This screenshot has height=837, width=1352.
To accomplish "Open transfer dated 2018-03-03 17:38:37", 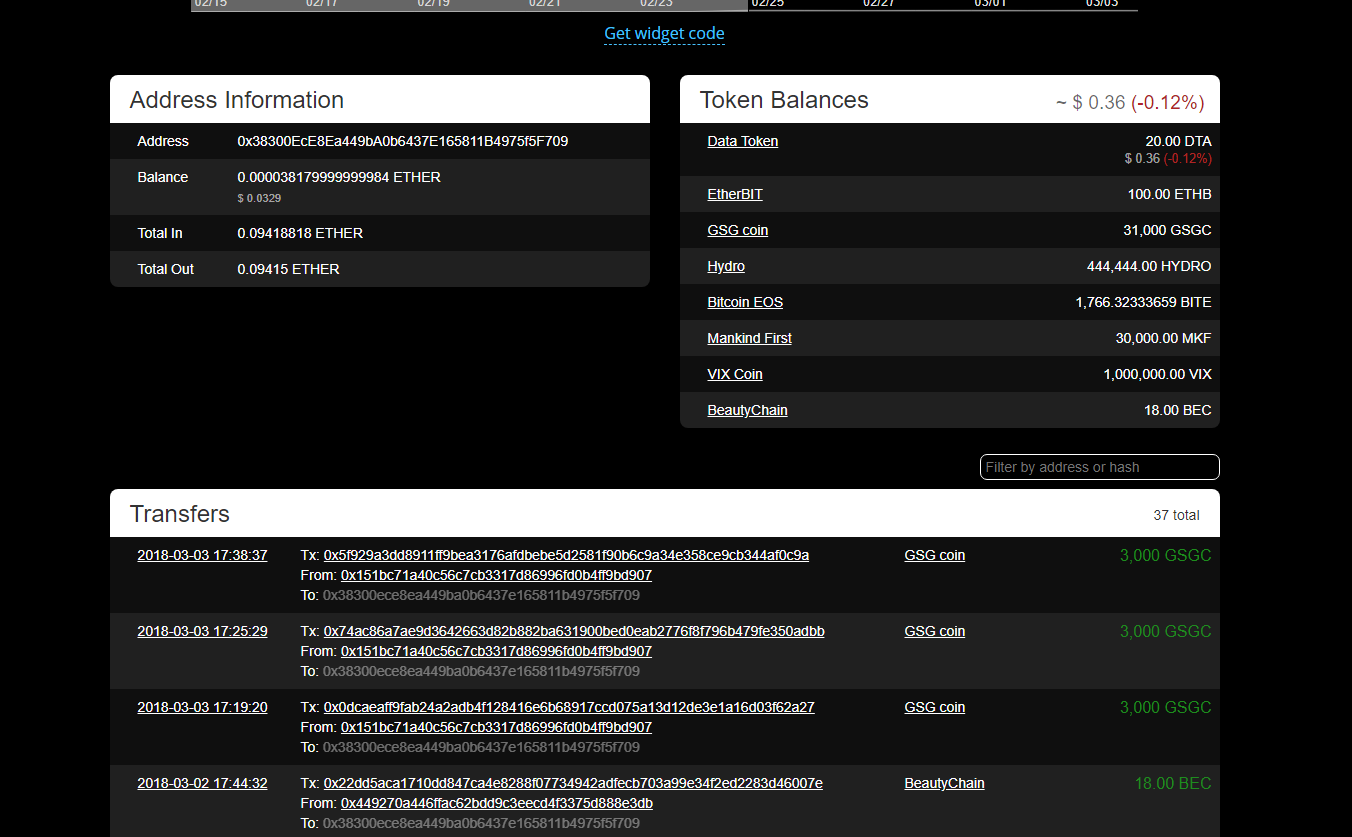I will tap(202, 556).
